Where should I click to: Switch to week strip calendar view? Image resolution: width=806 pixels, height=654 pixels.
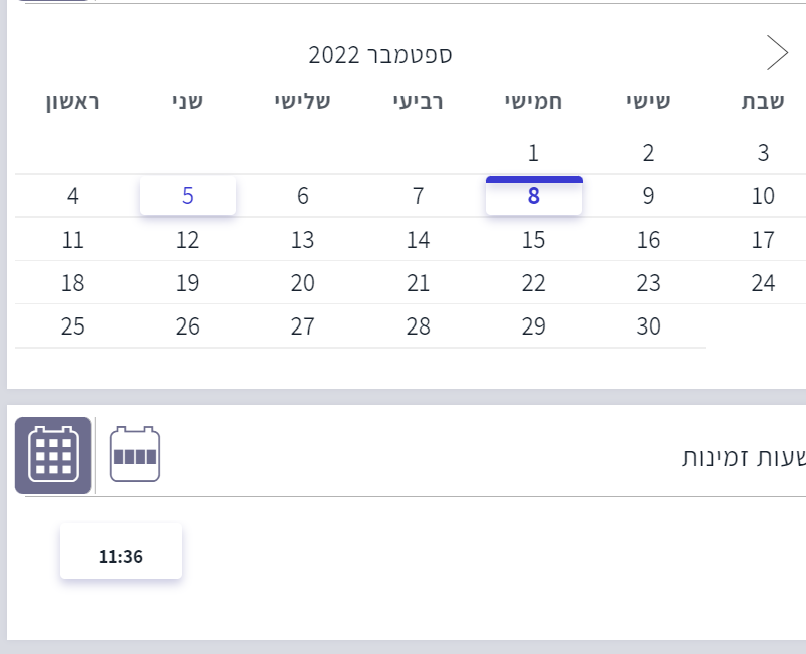(134, 455)
